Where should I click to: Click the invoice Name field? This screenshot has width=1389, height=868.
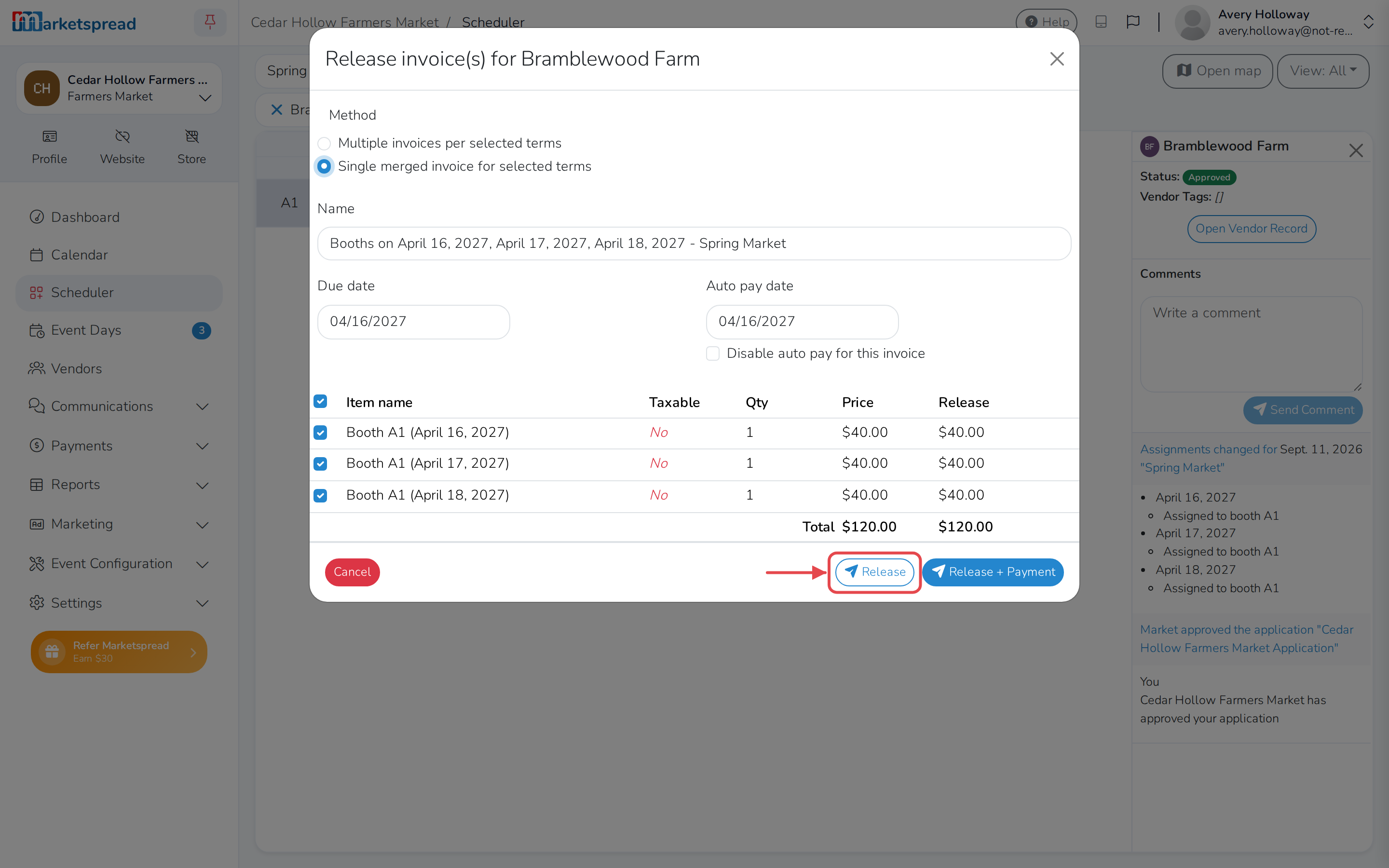[x=694, y=244]
